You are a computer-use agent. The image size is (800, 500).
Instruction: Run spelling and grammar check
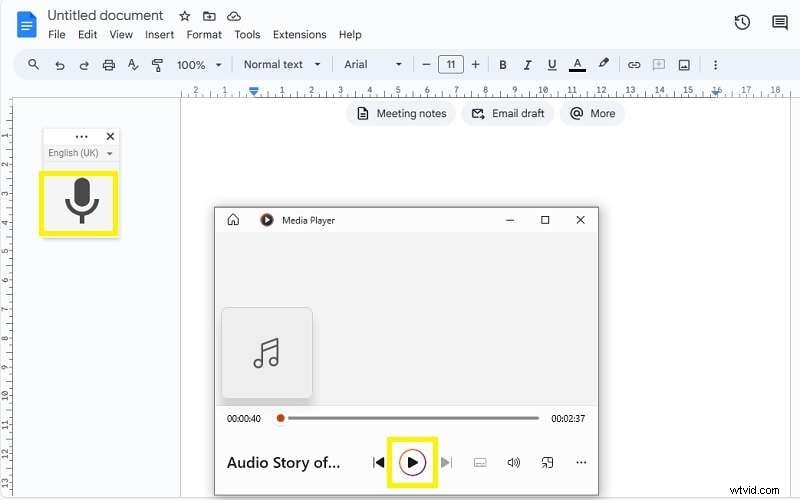tap(133, 65)
